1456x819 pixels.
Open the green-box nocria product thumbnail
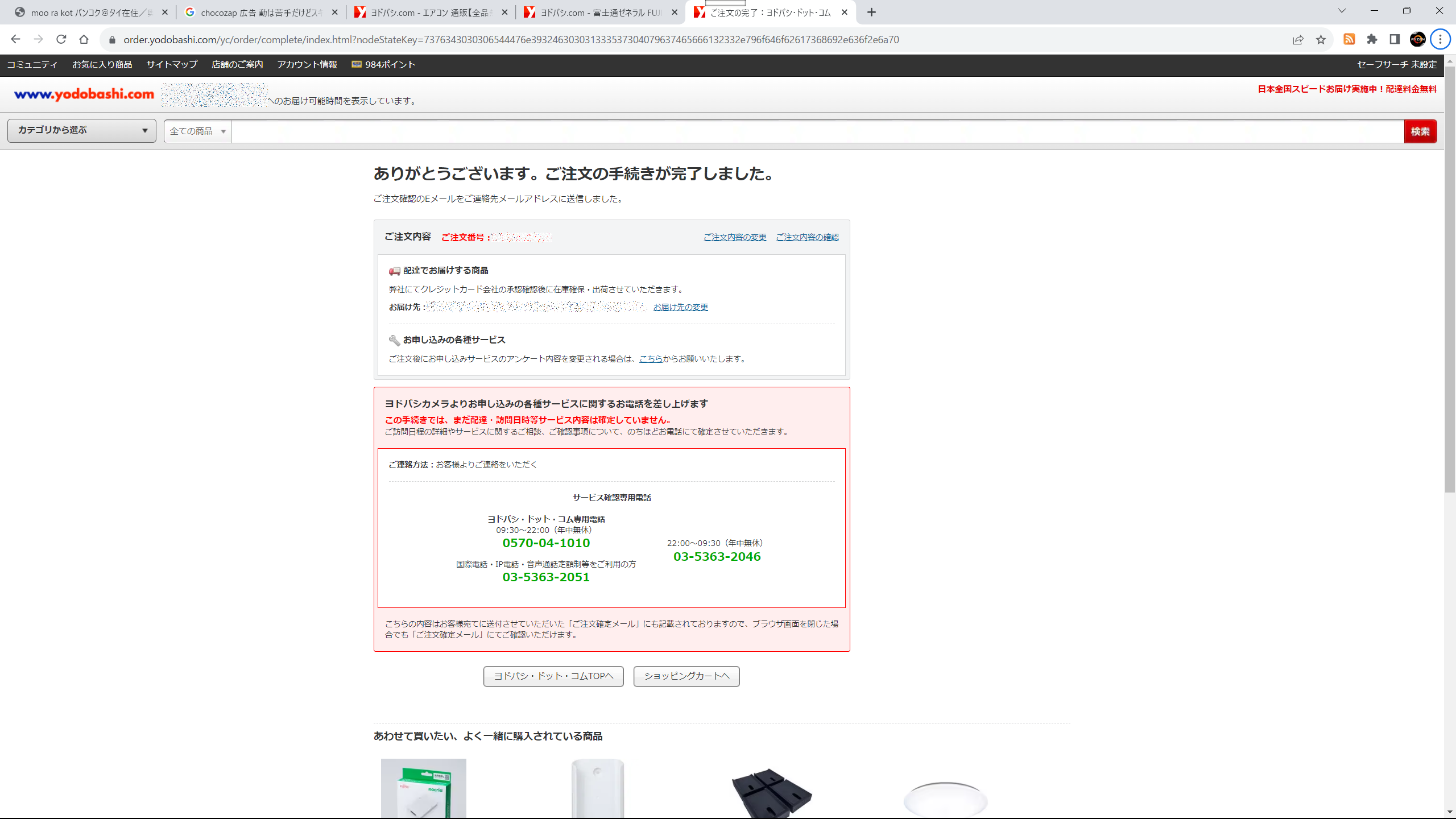pos(424,788)
